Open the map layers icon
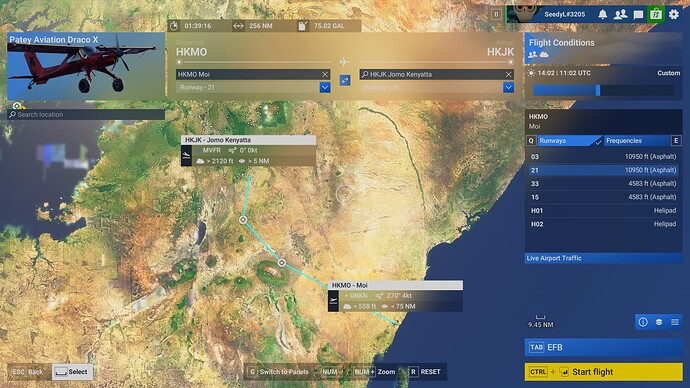The image size is (690, 388). (659, 322)
